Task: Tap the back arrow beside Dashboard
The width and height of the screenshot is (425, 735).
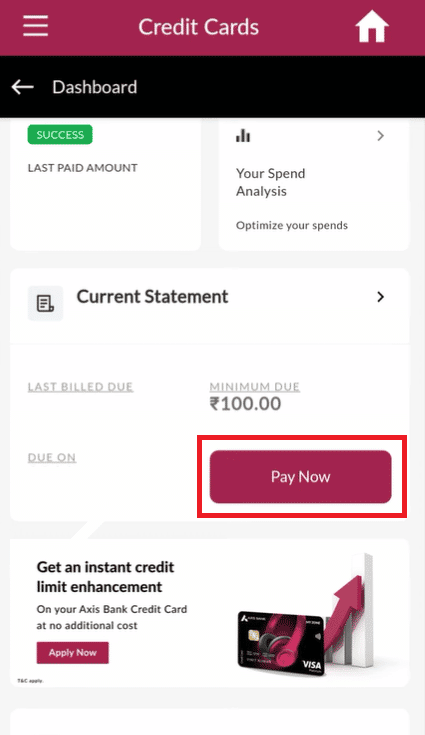Action: point(22,87)
